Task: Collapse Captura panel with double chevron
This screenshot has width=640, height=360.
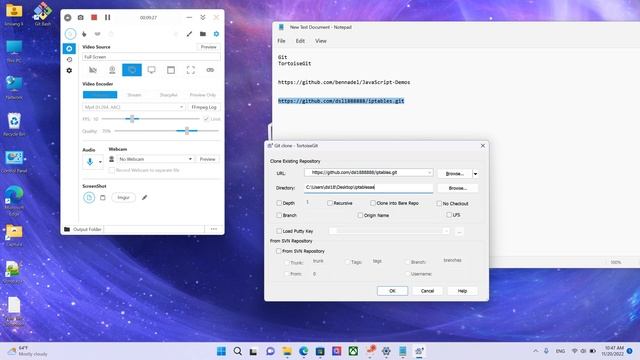Action: (203, 18)
